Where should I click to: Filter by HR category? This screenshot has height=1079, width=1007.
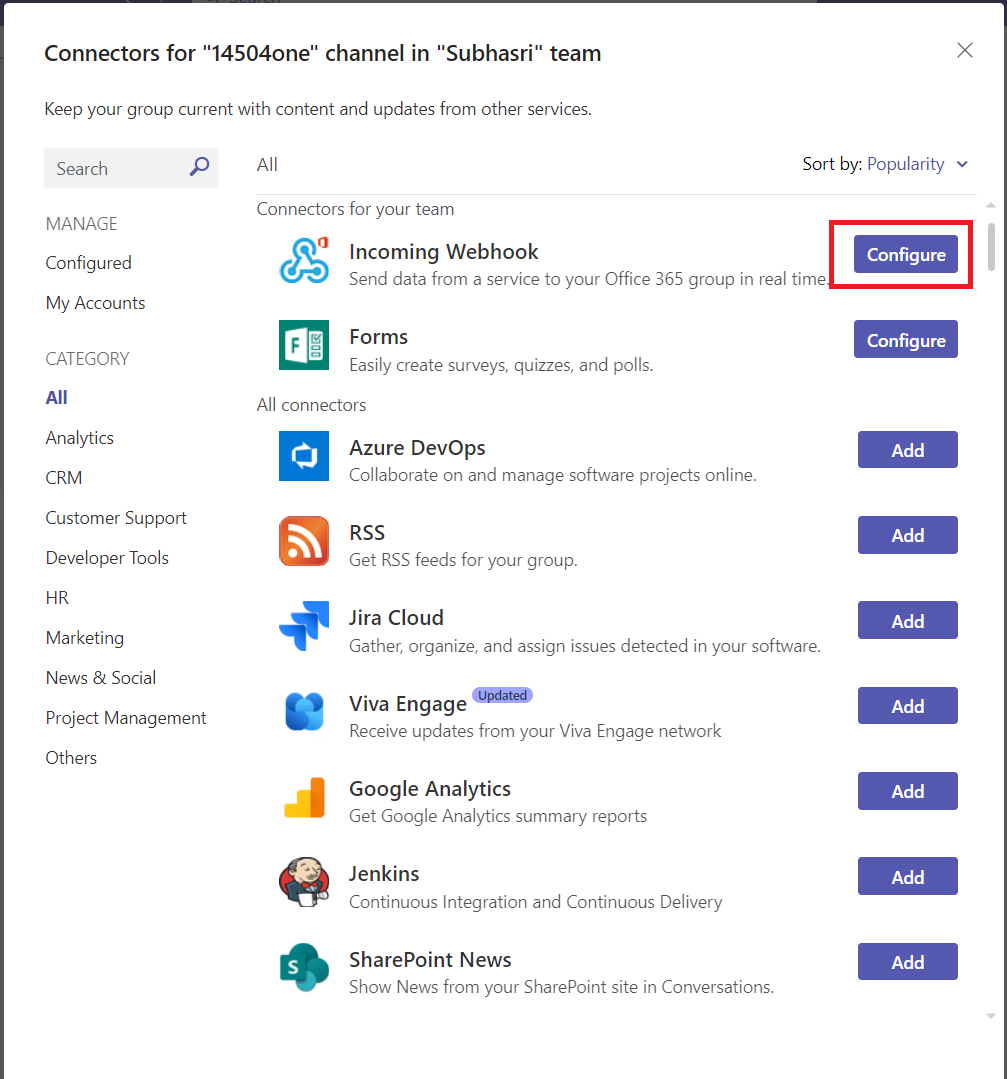click(57, 597)
